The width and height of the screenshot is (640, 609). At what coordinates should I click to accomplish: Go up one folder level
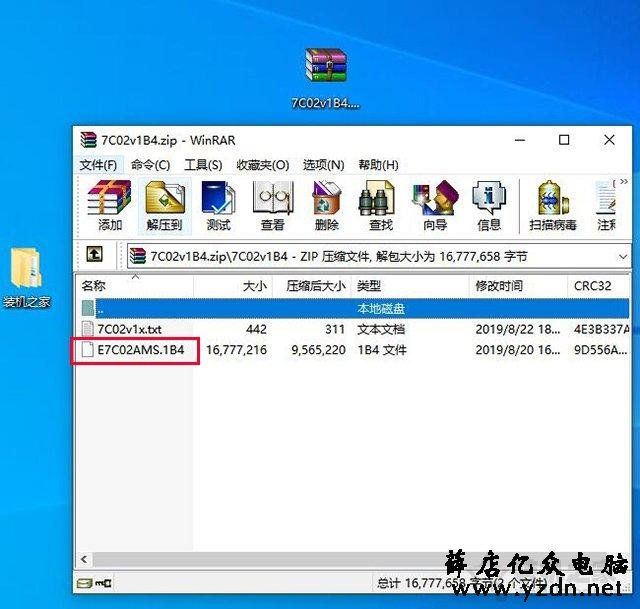pos(94,254)
